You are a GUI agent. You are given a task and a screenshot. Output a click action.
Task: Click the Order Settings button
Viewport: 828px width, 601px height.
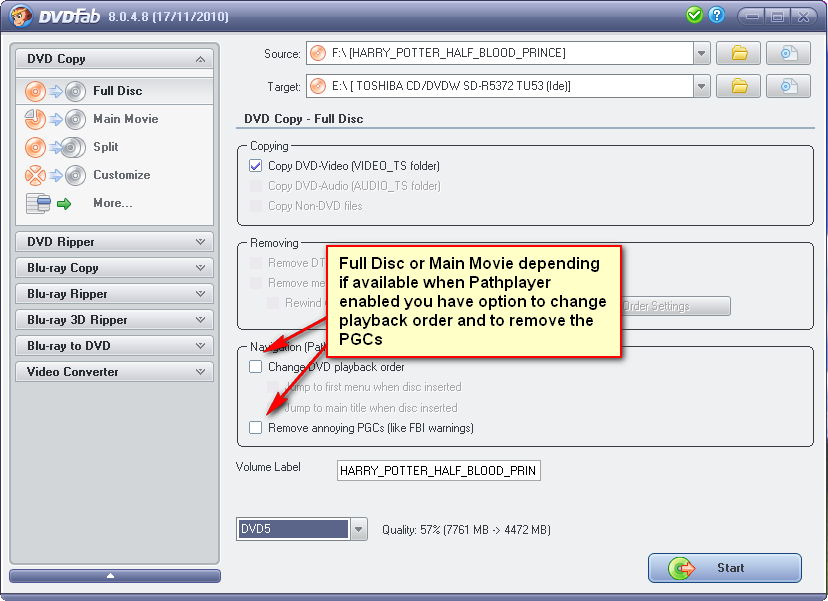point(675,306)
